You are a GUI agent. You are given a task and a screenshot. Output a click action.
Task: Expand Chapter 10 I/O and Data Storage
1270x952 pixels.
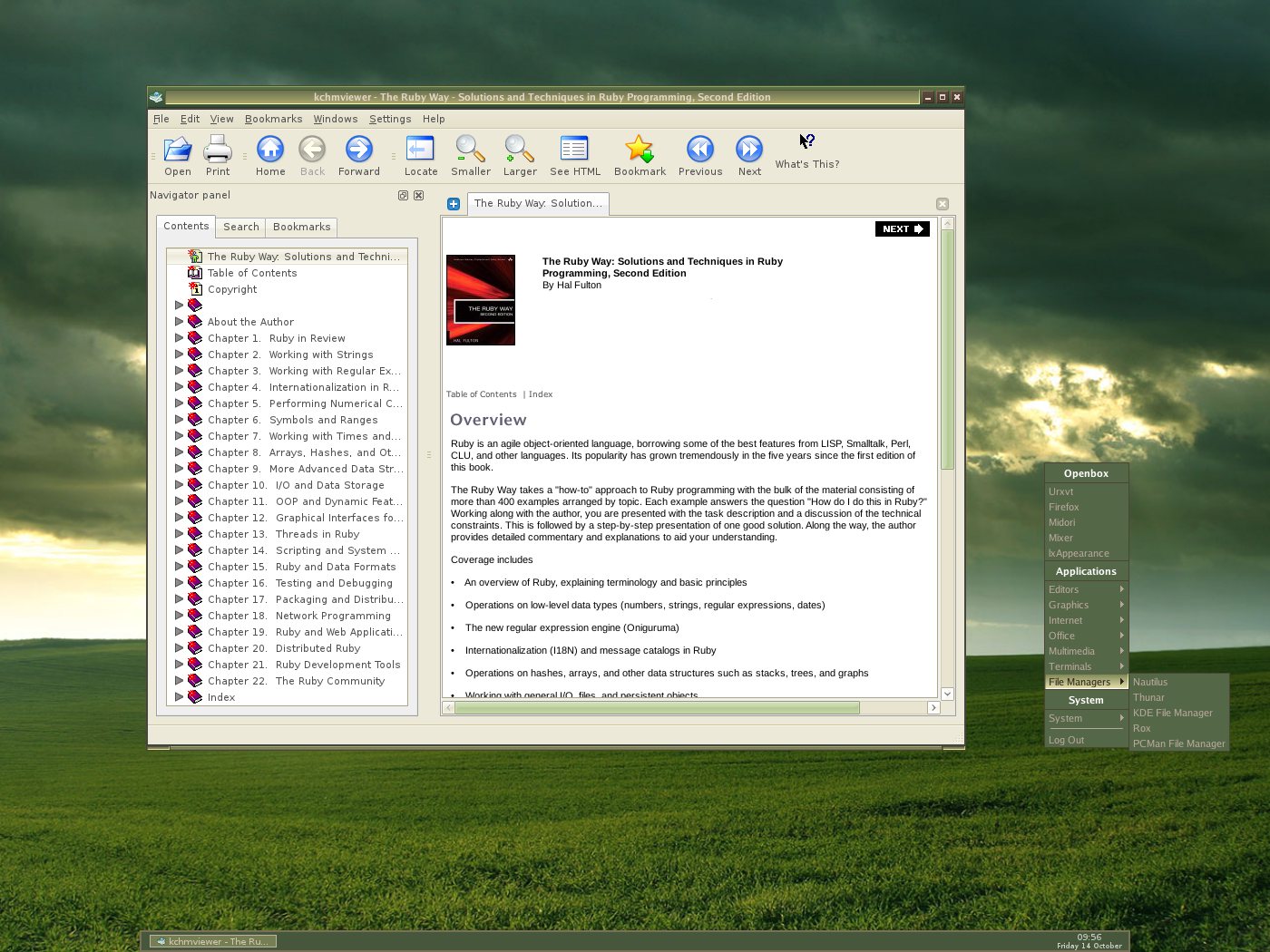coord(179,485)
